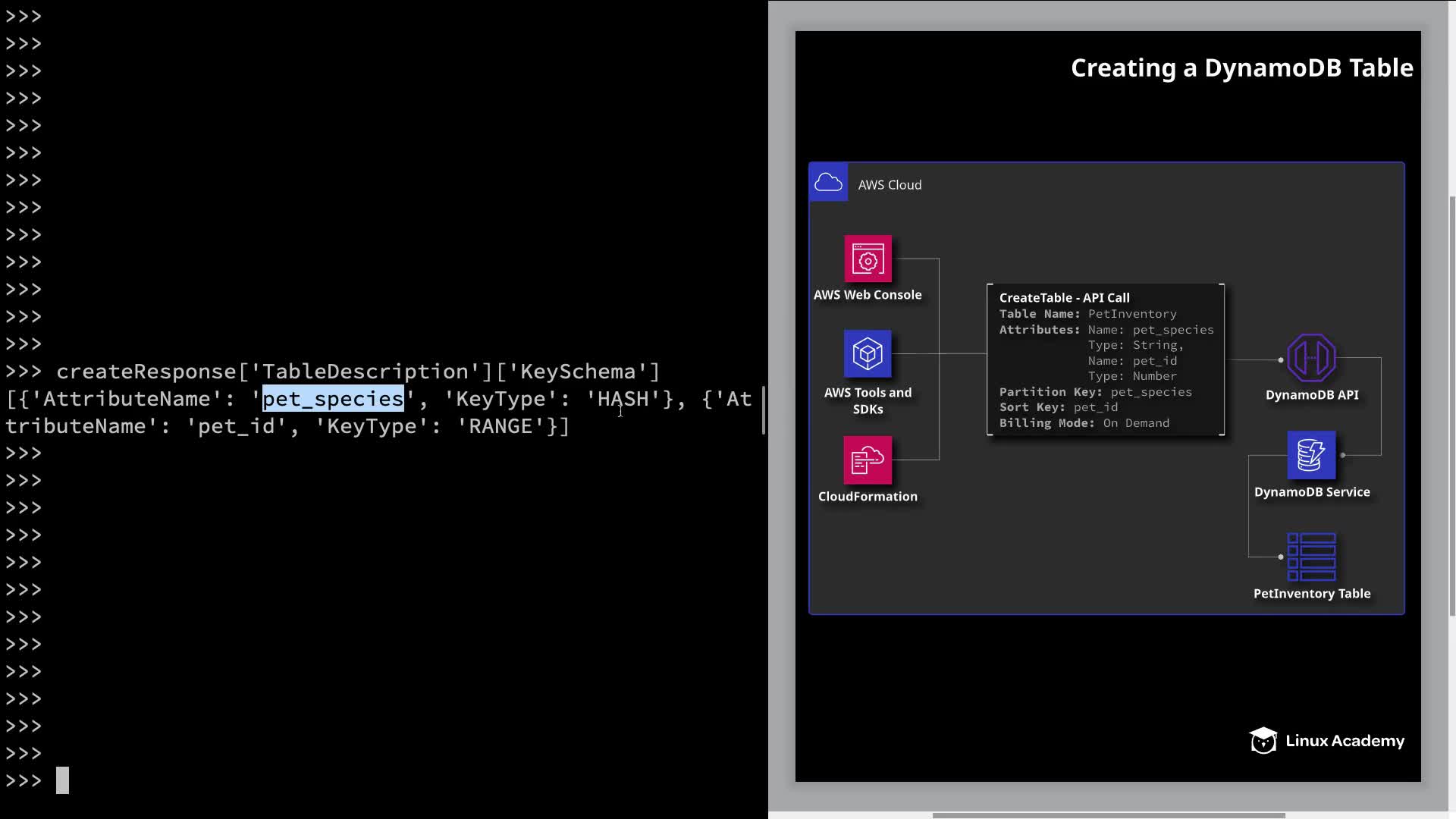Screen dimensions: 1456x819
Task: Click the Billing Mode On Demand line
Action: [x=1084, y=423]
